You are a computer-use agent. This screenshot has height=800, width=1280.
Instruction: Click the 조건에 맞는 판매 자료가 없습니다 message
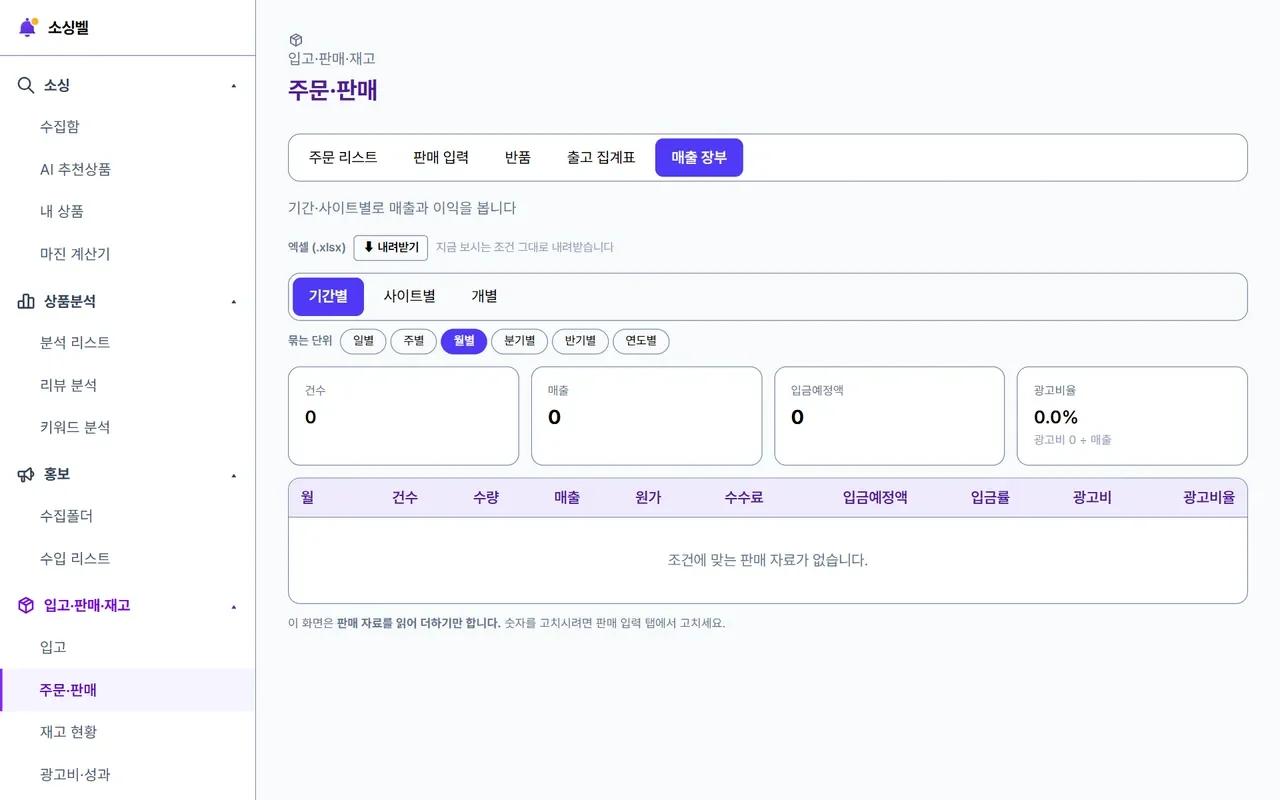click(x=768, y=560)
